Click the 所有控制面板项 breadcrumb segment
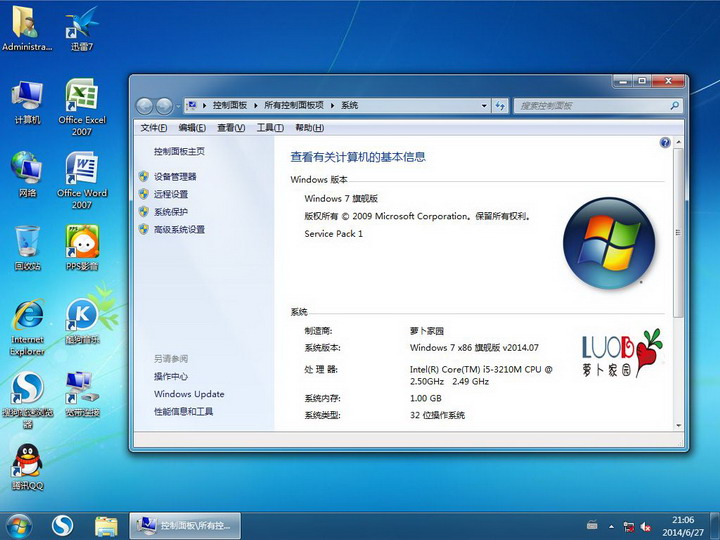The width and height of the screenshot is (720, 540). pyautogui.click(x=294, y=106)
